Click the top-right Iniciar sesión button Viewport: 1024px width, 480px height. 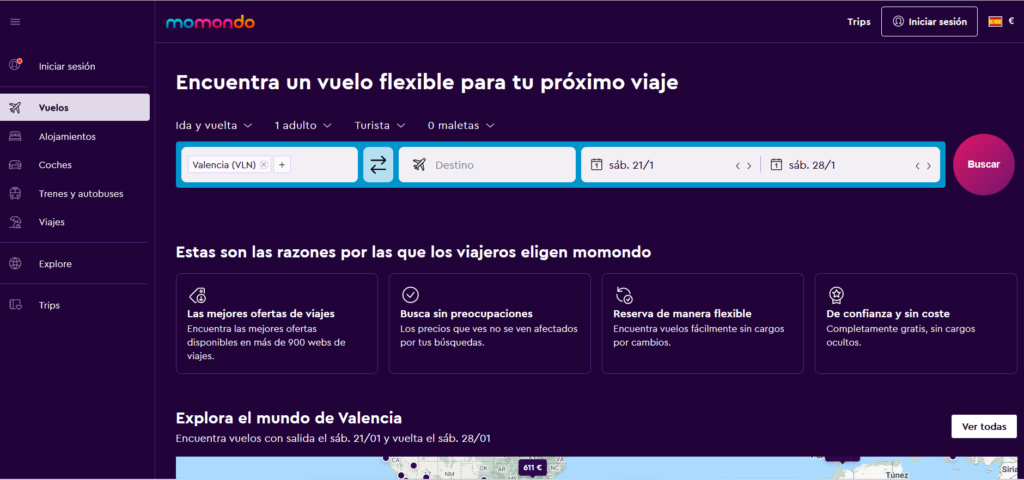[929, 22]
